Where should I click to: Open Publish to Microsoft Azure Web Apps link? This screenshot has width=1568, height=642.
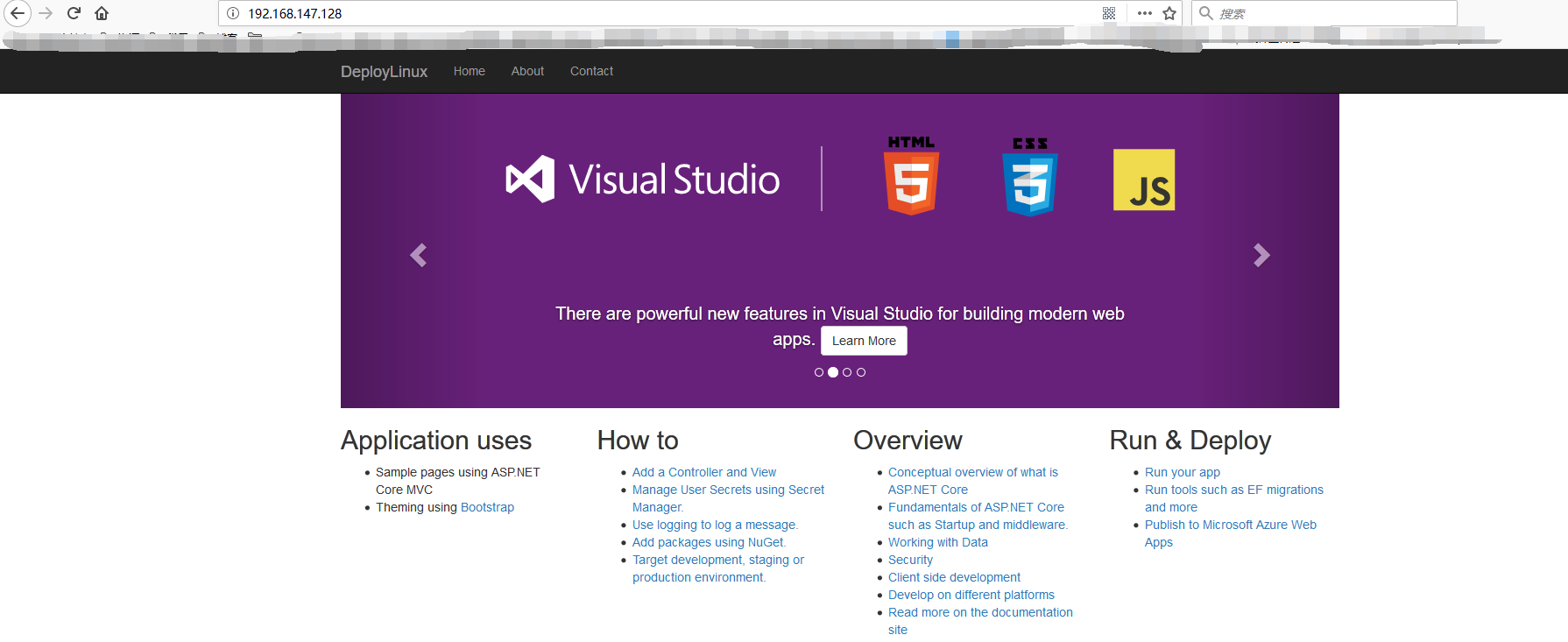(x=1231, y=533)
